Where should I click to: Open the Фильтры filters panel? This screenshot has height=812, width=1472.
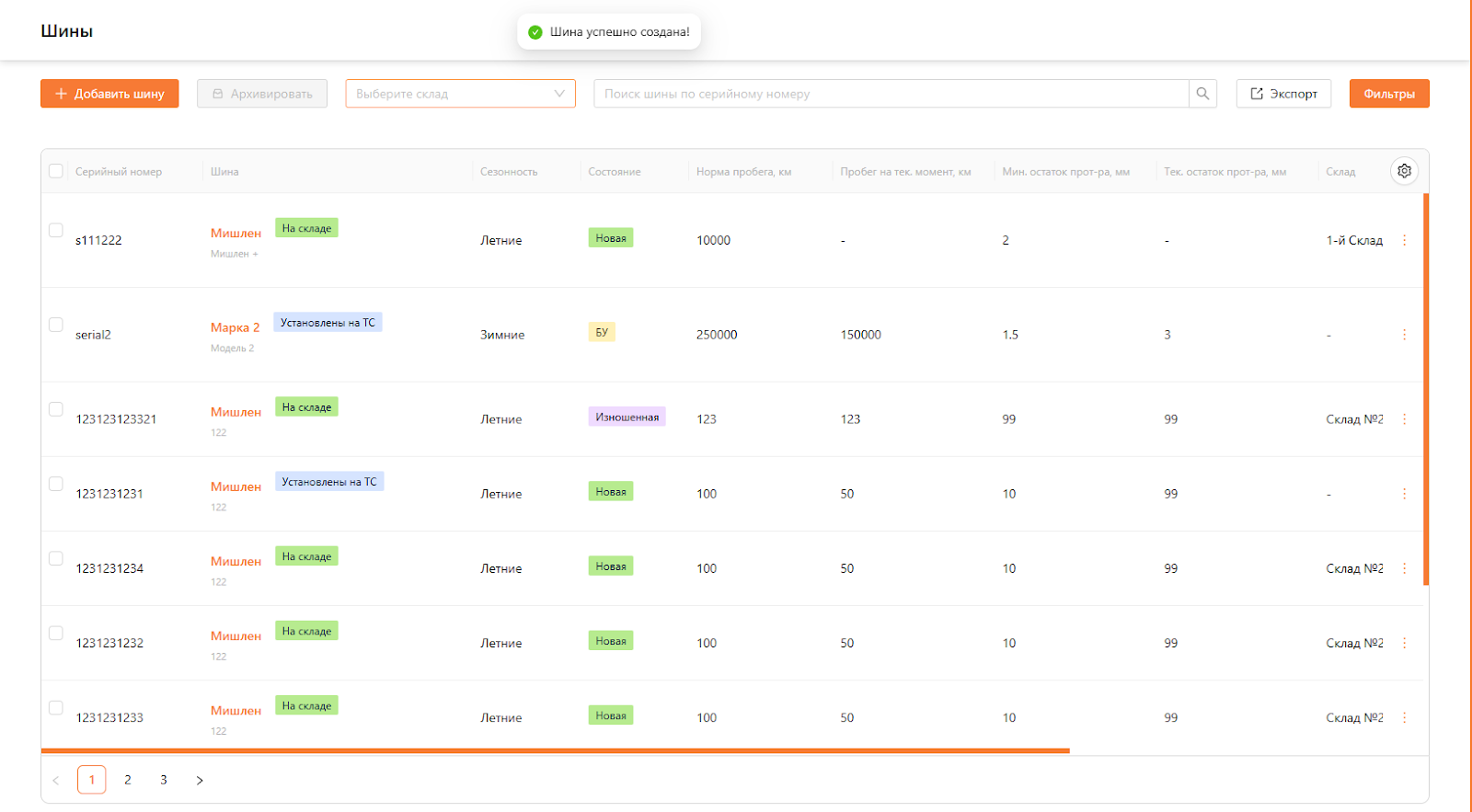click(x=1388, y=94)
